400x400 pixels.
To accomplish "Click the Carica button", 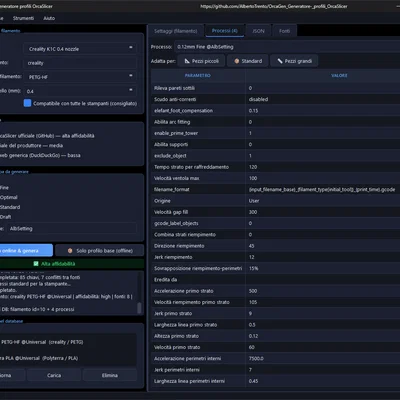I will click(x=54, y=375).
